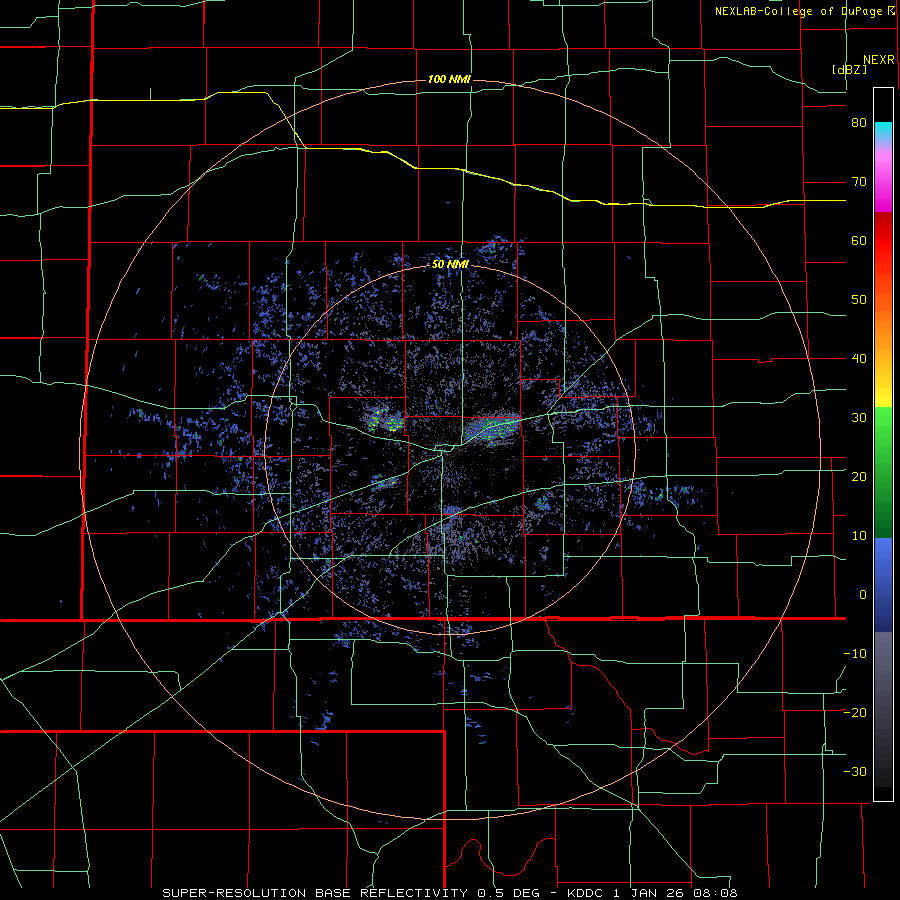
Task: Click the 80 value on the dBZ scale
Action: pos(859,123)
